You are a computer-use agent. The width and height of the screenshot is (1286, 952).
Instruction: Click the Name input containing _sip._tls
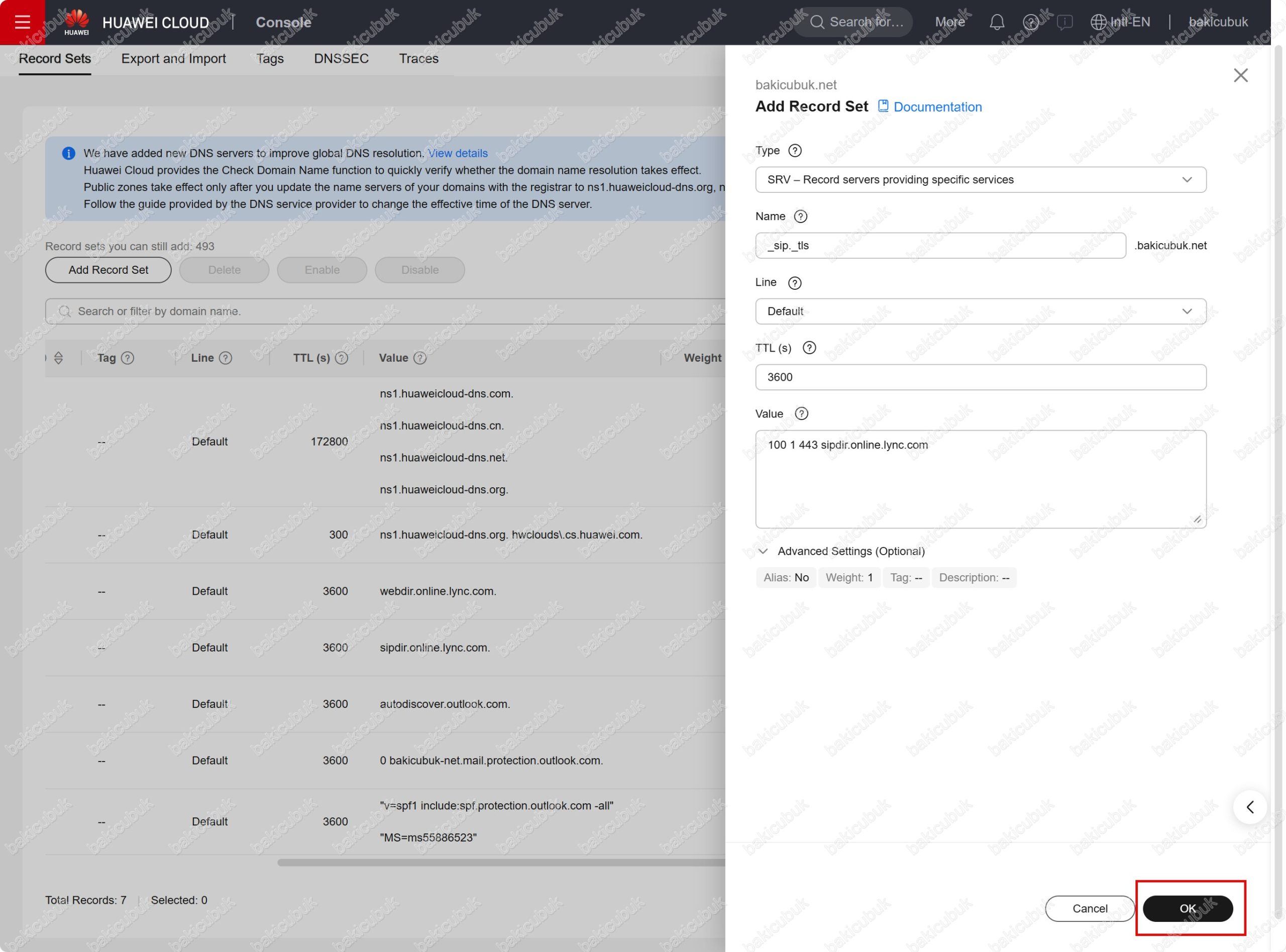tap(940, 246)
